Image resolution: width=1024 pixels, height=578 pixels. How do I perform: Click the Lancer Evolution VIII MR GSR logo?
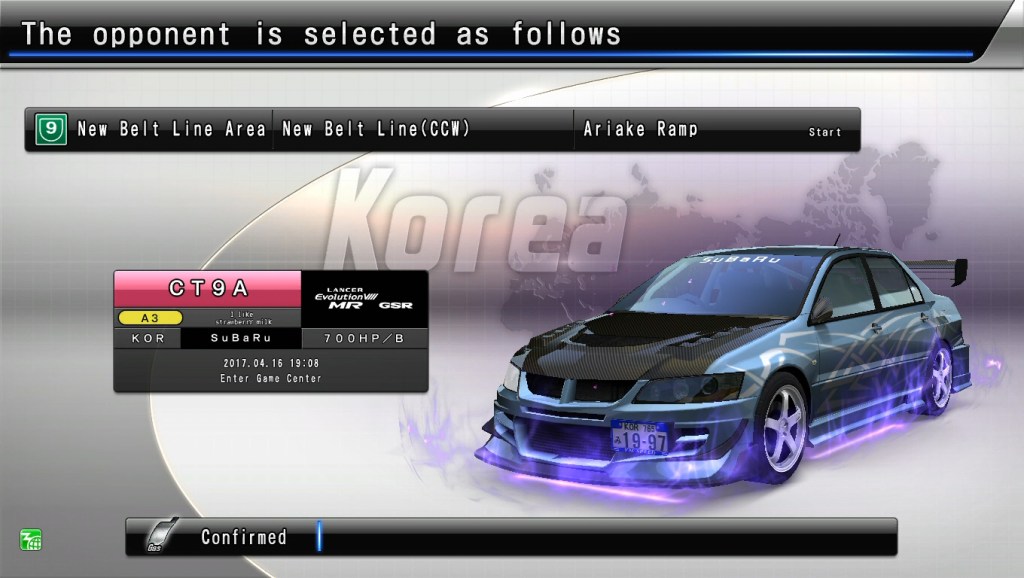click(364, 298)
